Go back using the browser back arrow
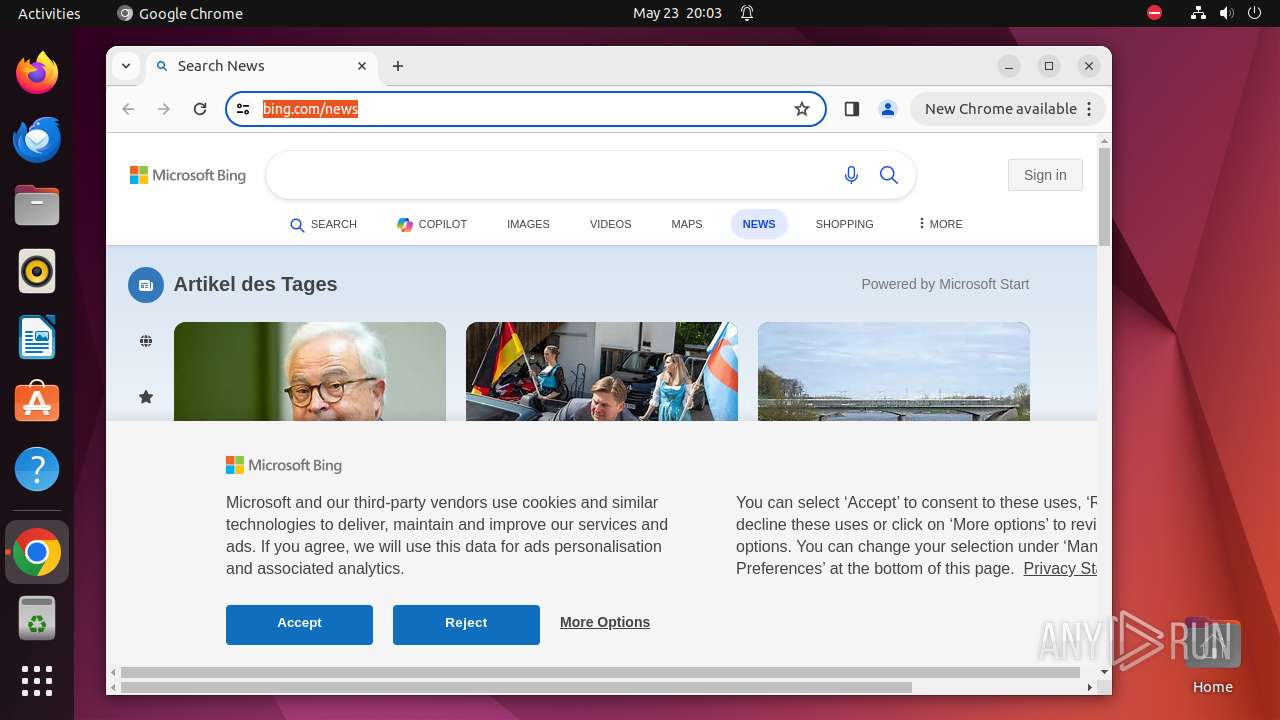Image resolution: width=1280 pixels, height=720 pixels. point(128,109)
